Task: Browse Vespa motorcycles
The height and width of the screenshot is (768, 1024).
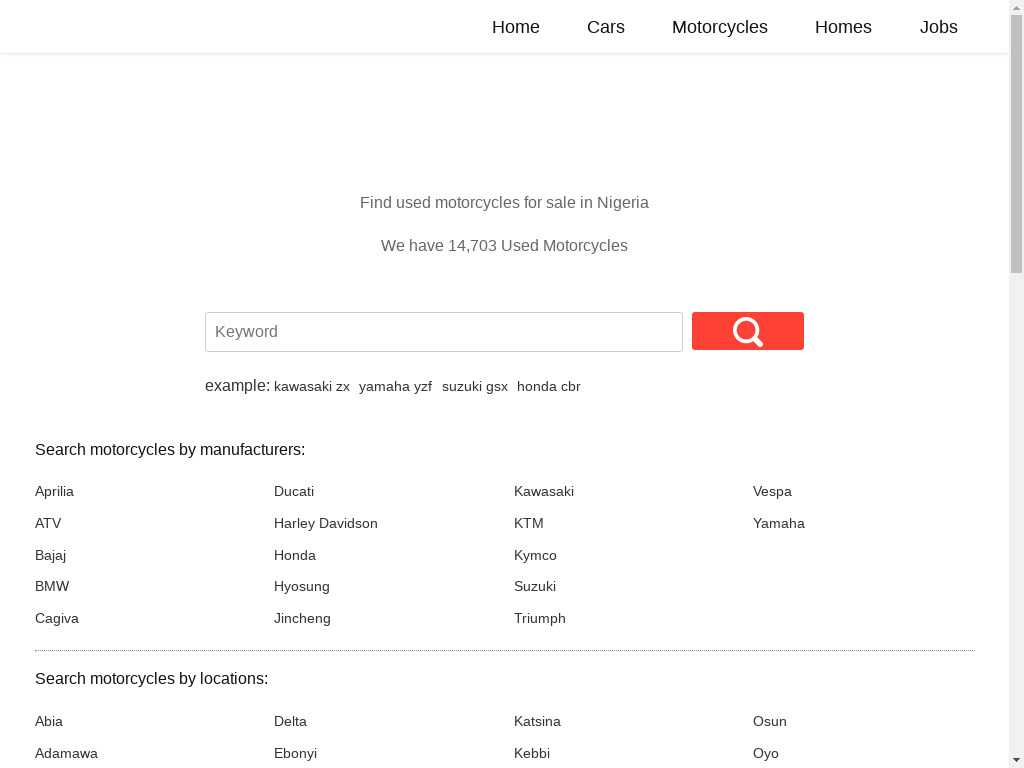Action: point(772,491)
